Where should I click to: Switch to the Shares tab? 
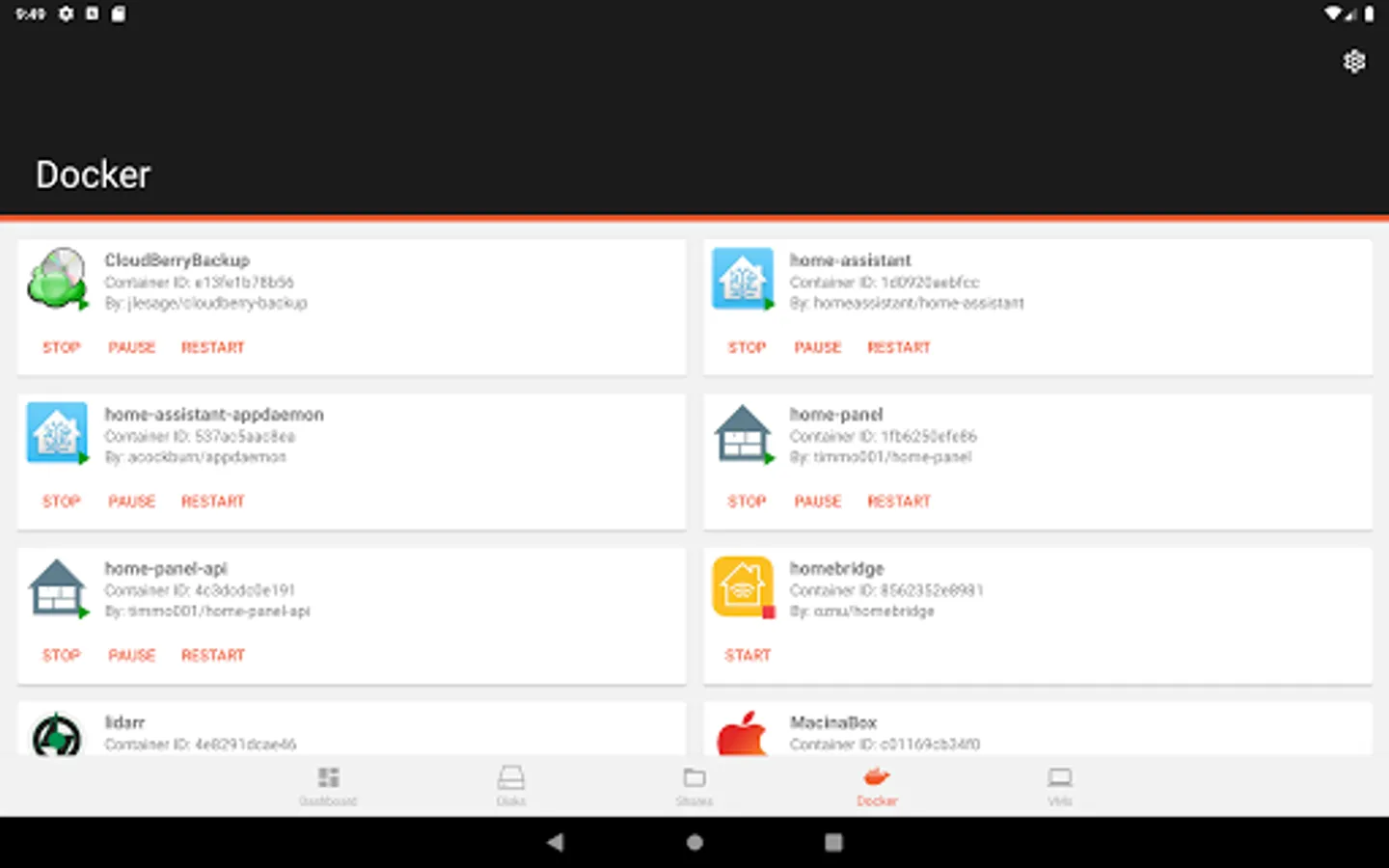coord(694,786)
